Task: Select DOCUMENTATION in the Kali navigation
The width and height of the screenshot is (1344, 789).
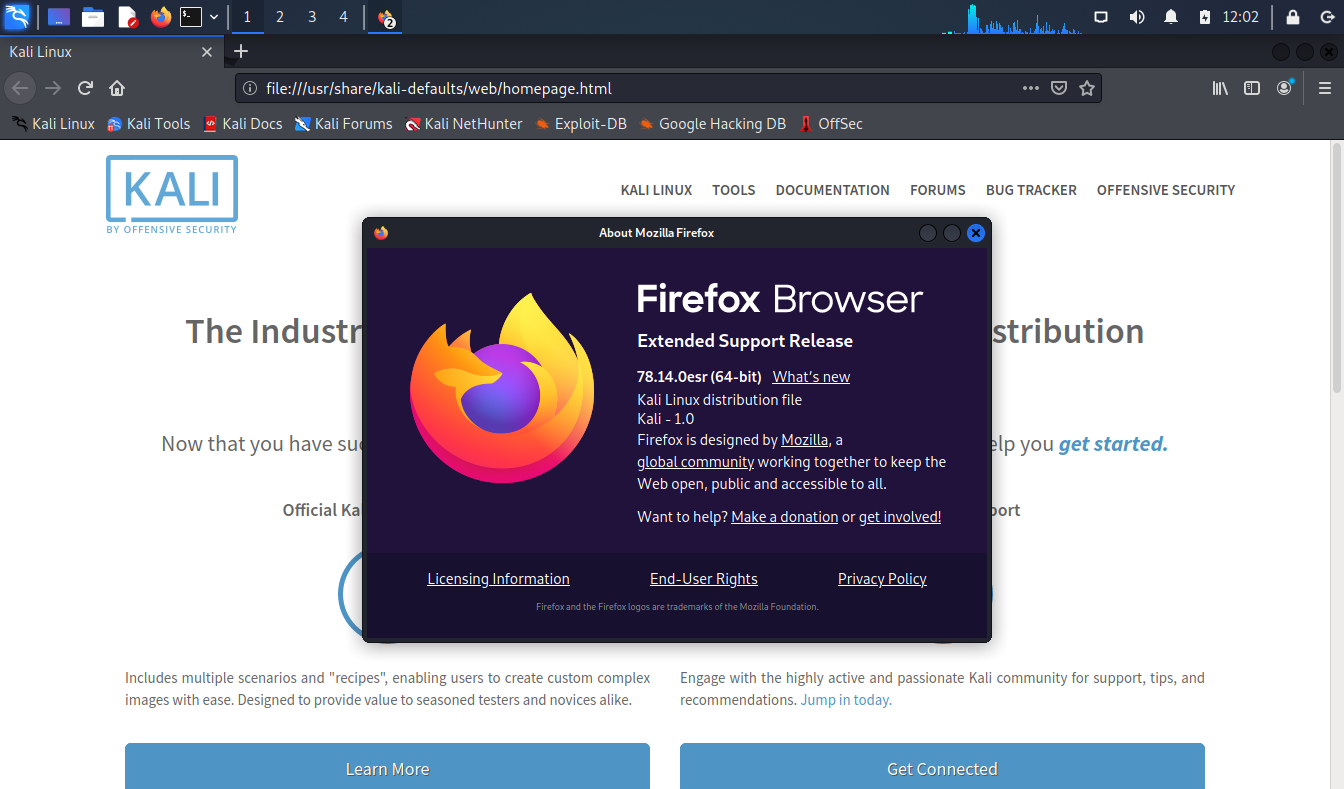Action: (832, 190)
